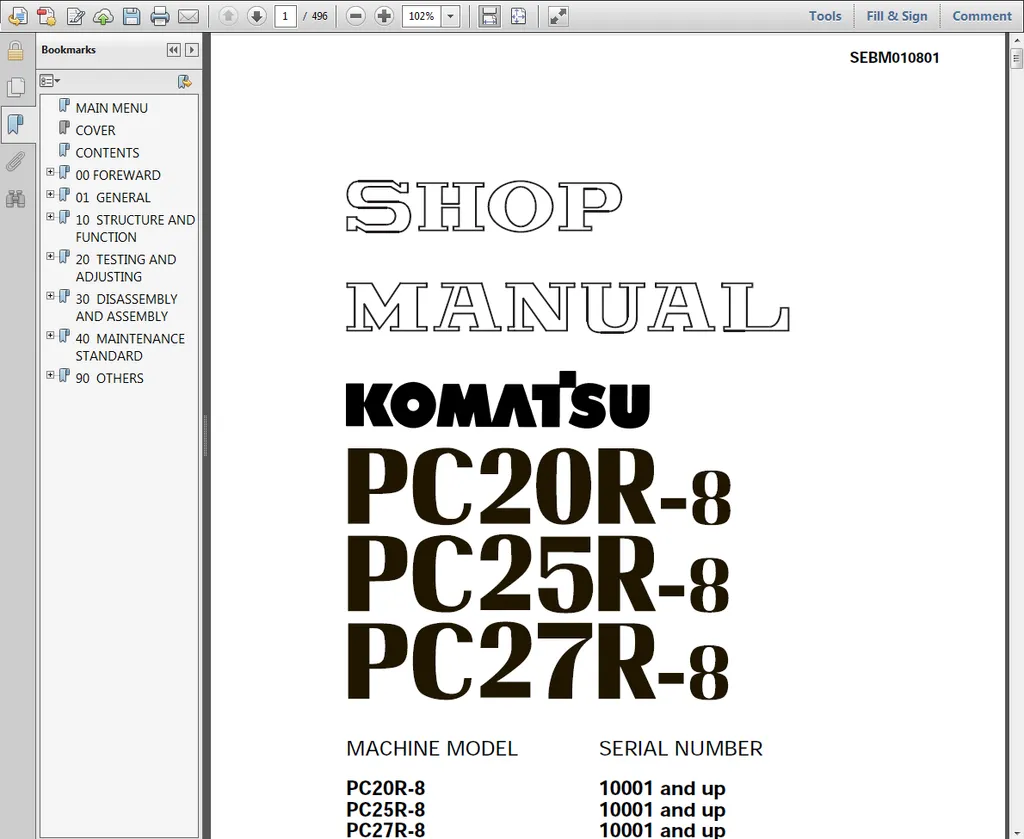Viewport: 1024px width, 839px height.
Task: Zoom in with the plus button
Action: pyautogui.click(x=384, y=16)
